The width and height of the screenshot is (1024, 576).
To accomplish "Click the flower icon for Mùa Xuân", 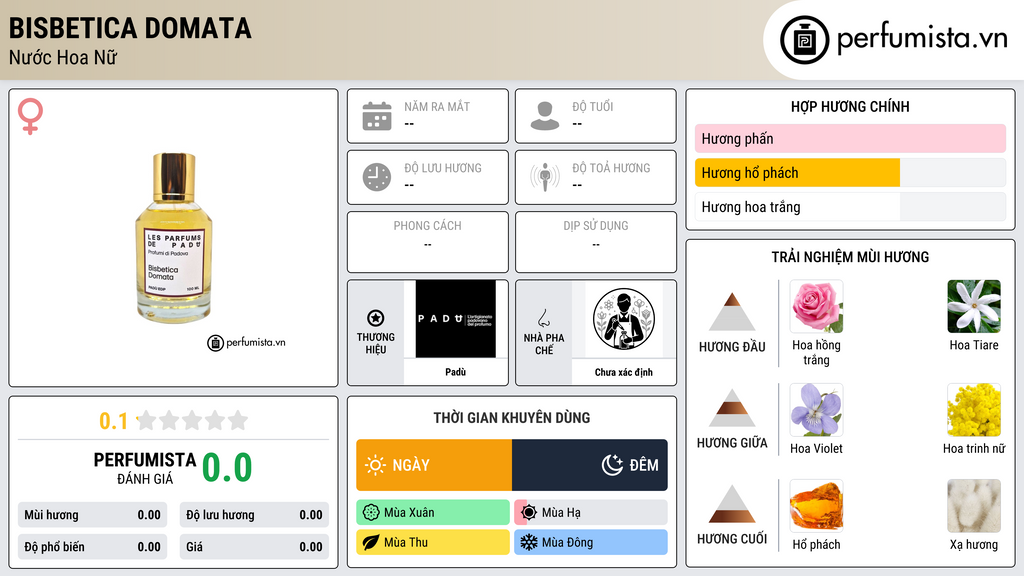I will tap(371, 513).
